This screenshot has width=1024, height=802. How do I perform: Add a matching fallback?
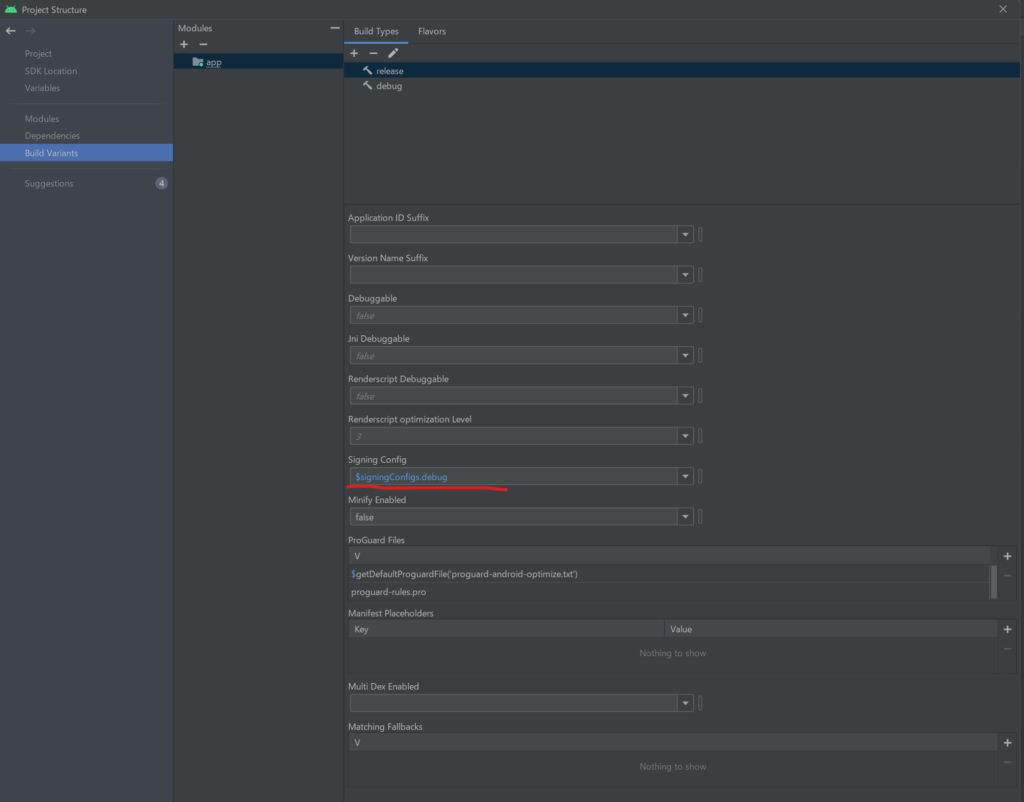1007,743
